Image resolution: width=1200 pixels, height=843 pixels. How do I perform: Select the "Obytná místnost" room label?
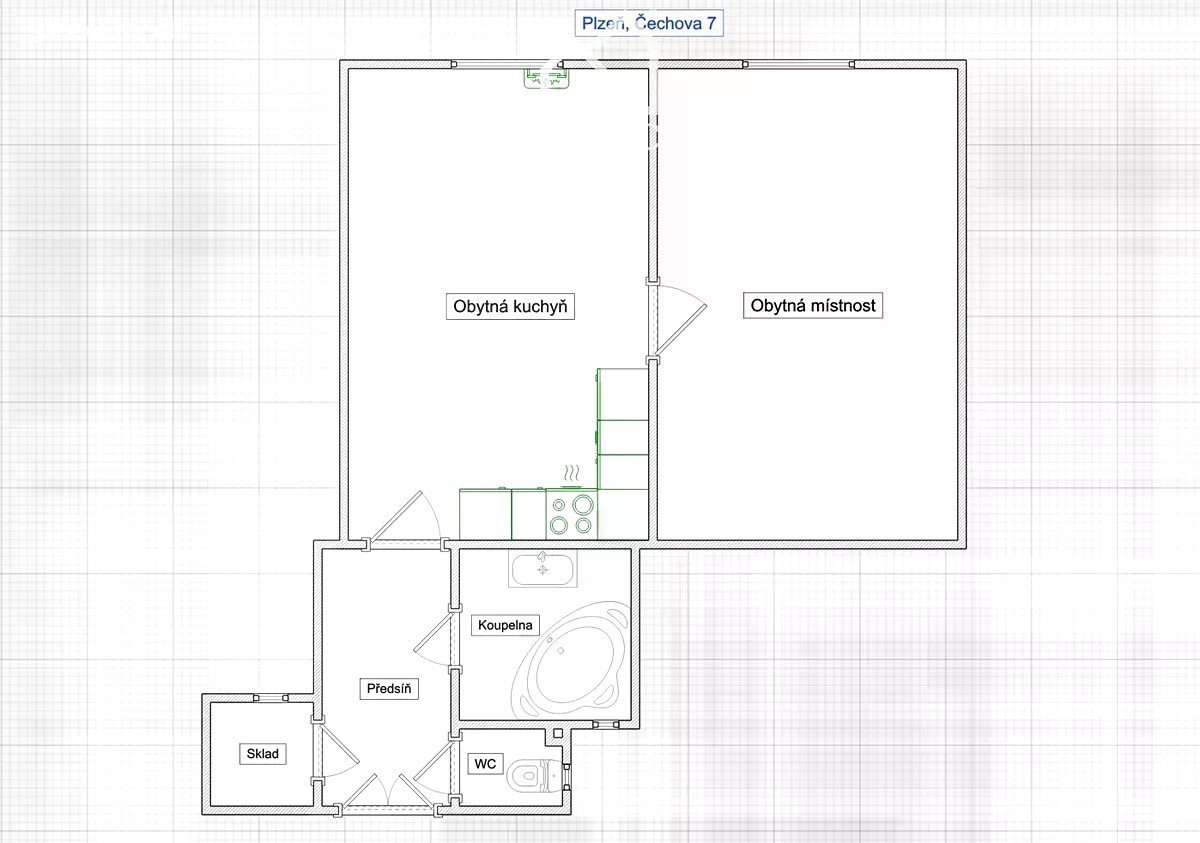(x=813, y=306)
